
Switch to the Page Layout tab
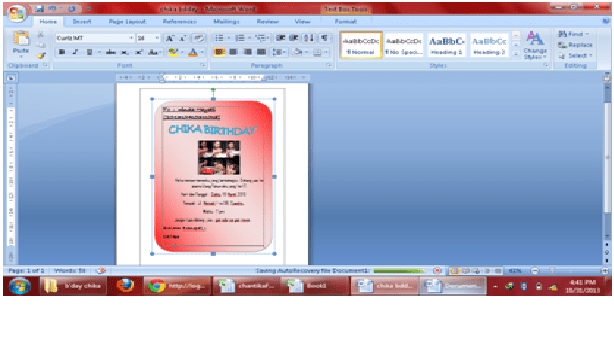coord(127,22)
